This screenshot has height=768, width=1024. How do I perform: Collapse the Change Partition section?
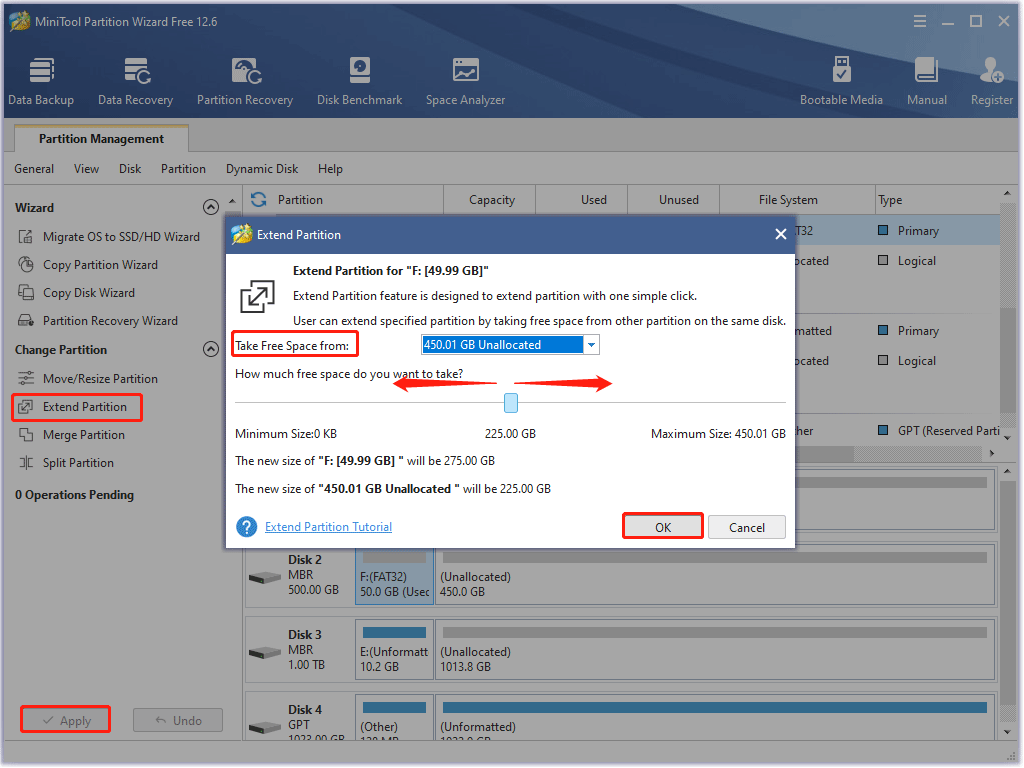pyautogui.click(x=210, y=349)
